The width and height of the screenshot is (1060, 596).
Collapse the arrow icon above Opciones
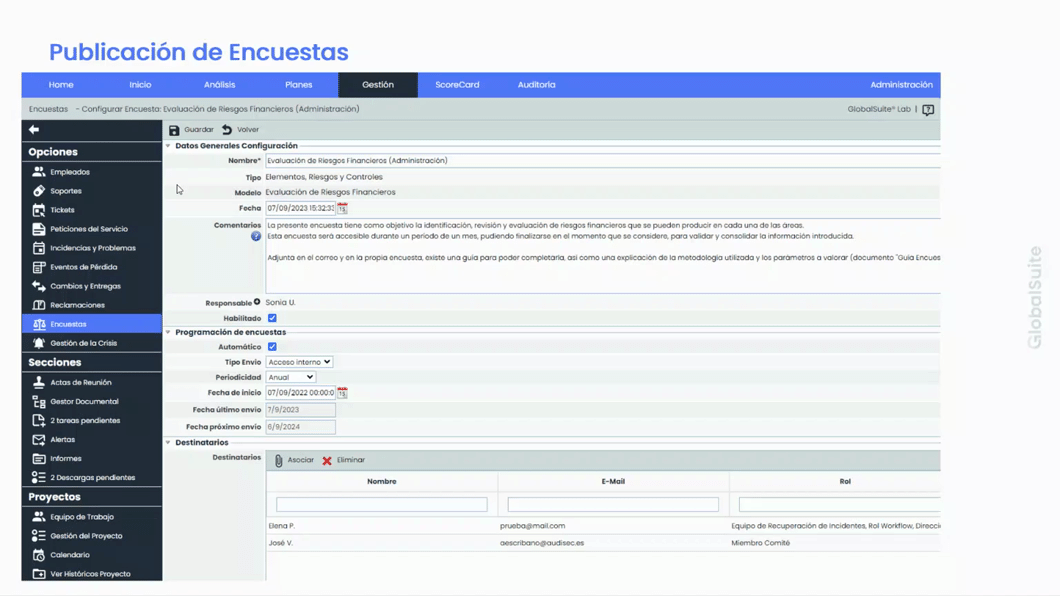tap(35, 129)
